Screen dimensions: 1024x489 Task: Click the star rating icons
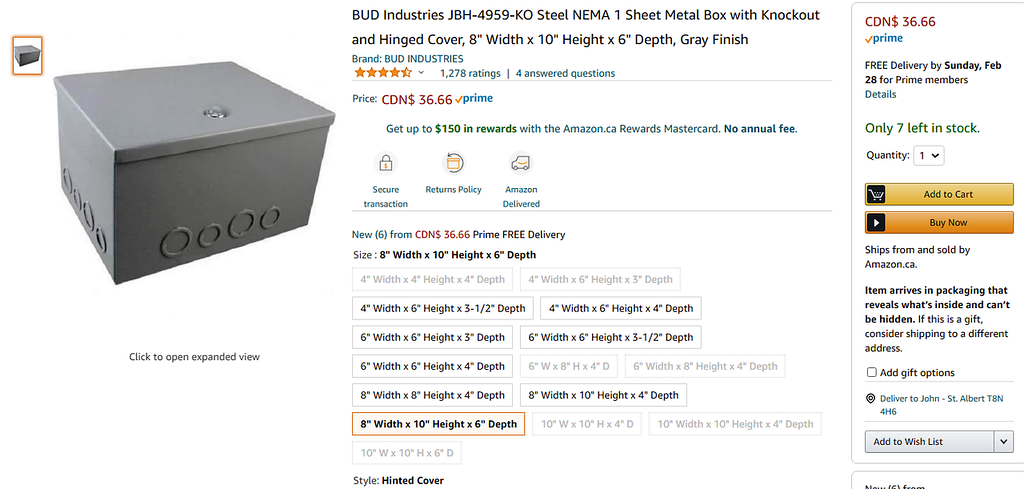(383, 72)
